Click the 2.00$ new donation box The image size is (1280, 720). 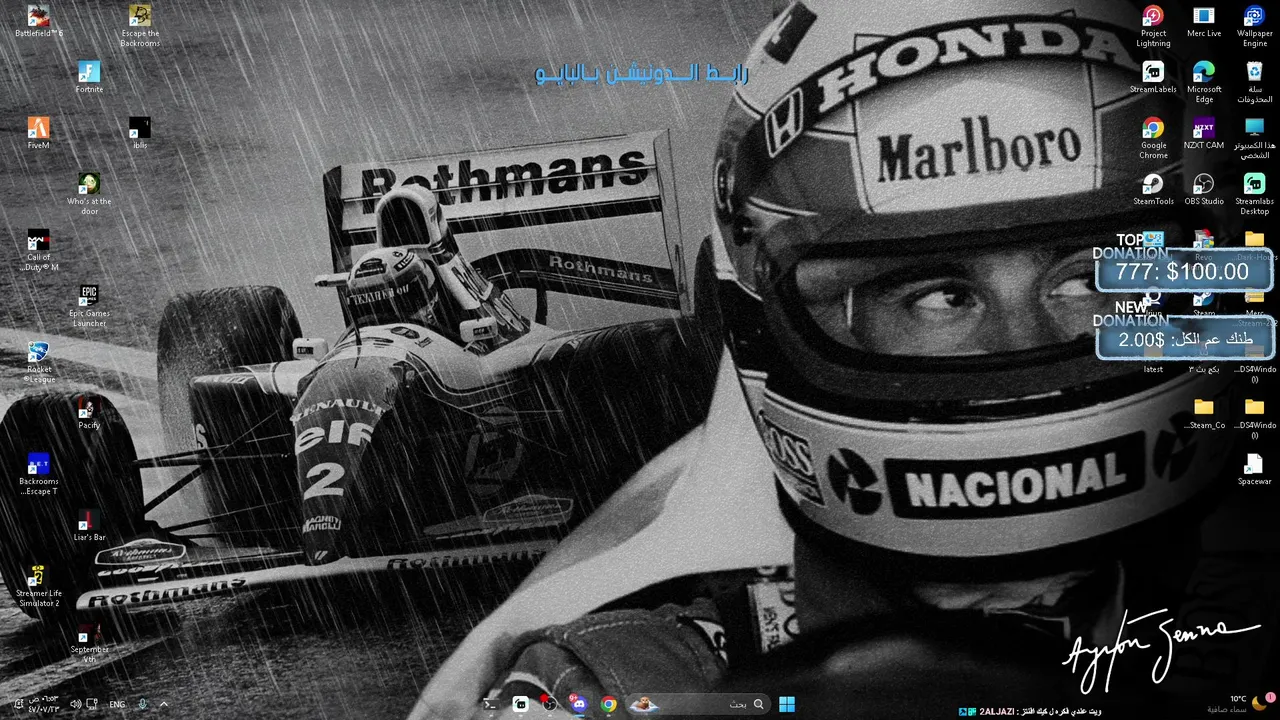(x=1185, y=340)
